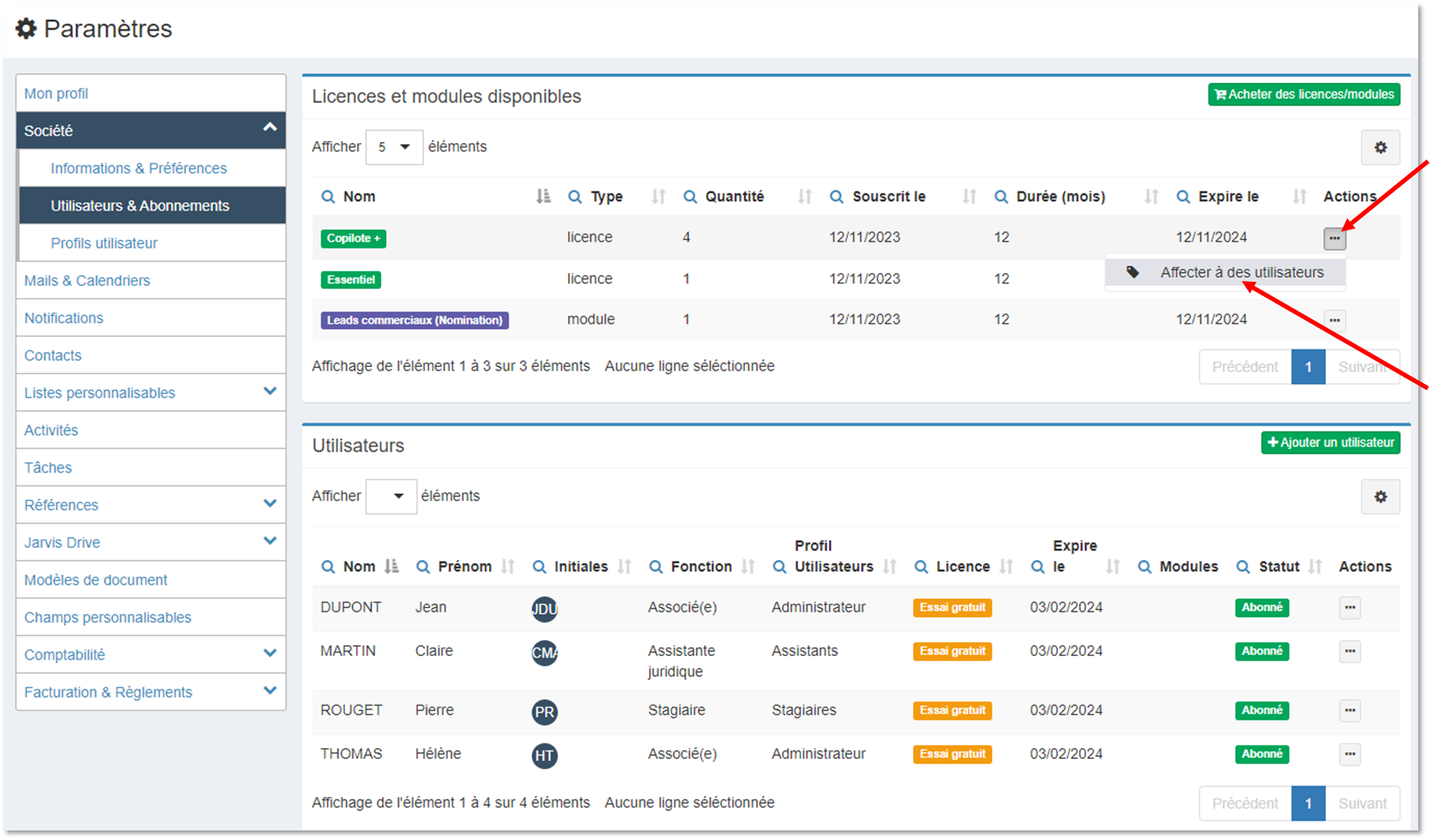
Task: Click Essai gratuit badge for DUPONT
Action: (x=953, y=608)
